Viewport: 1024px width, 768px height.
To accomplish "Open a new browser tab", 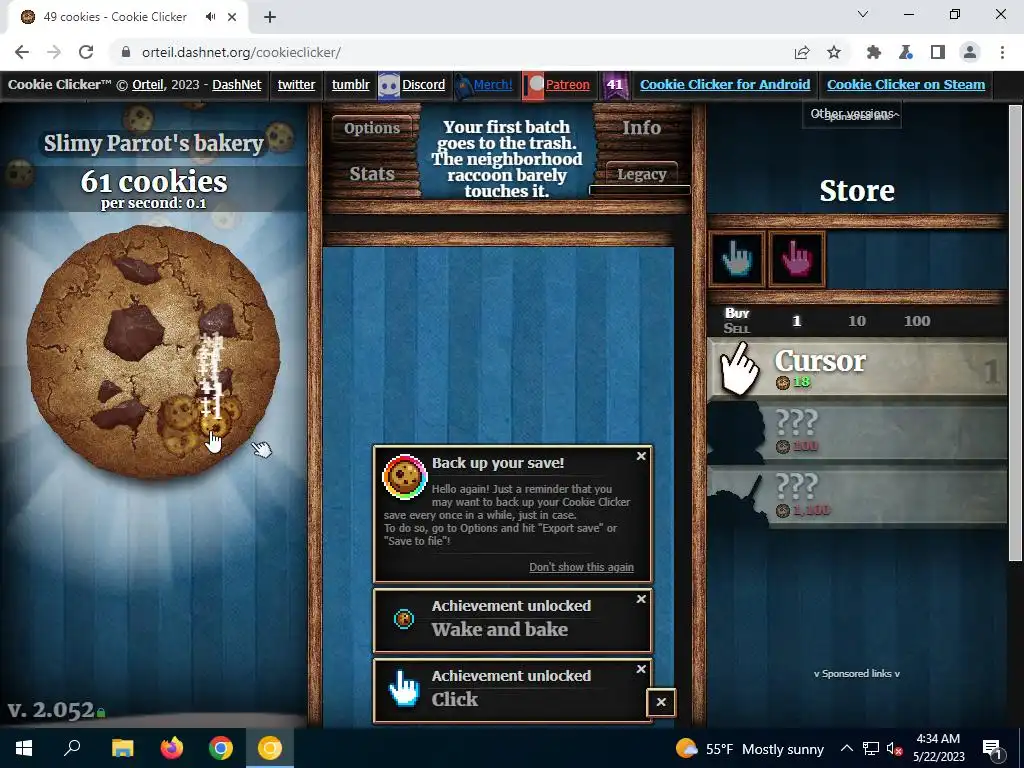I will pyautogui.click(x=270, y=17).
